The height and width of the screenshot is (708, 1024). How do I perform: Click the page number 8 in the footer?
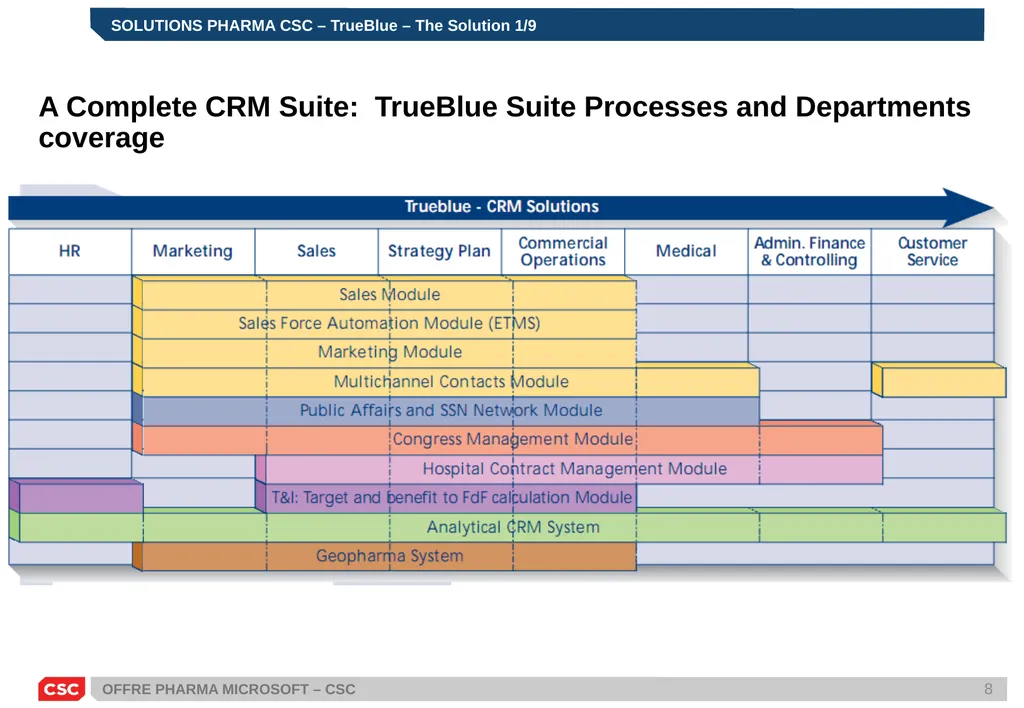point(988,689)
